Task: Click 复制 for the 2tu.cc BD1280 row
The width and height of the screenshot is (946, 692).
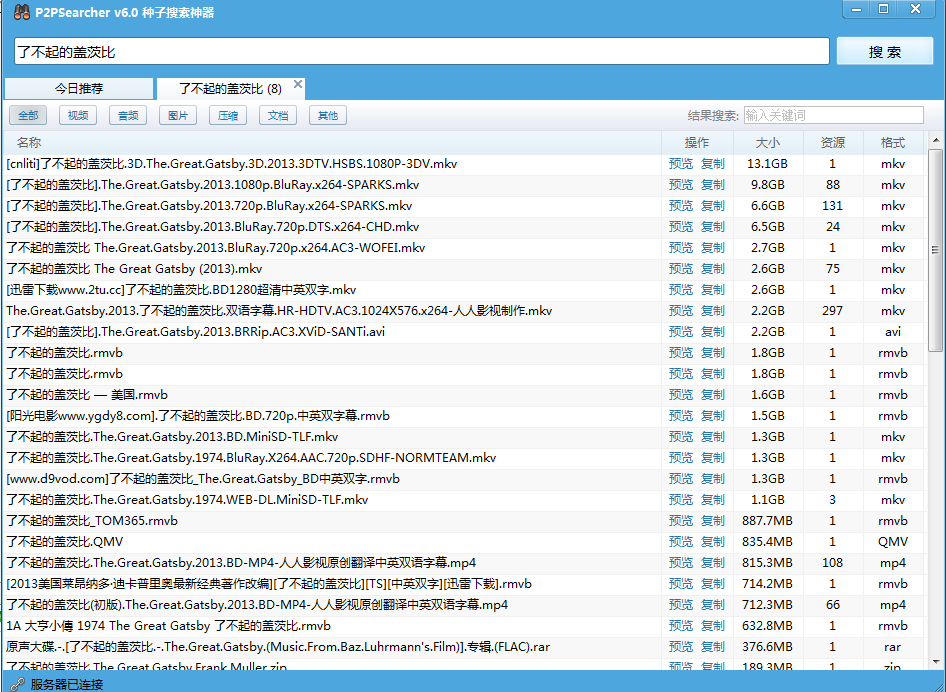Action: (713, 290)
